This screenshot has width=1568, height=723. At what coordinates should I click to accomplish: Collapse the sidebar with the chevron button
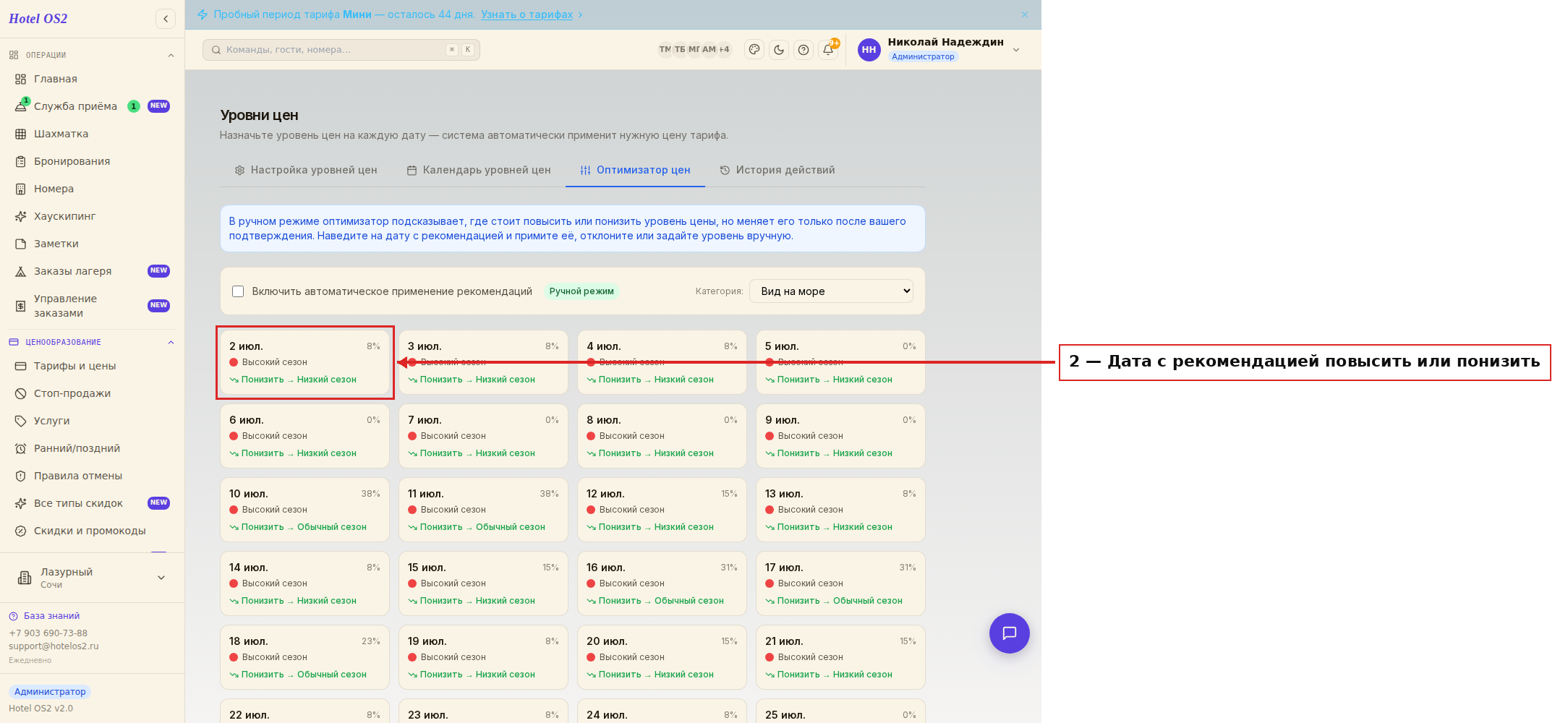tap(166, 19)
